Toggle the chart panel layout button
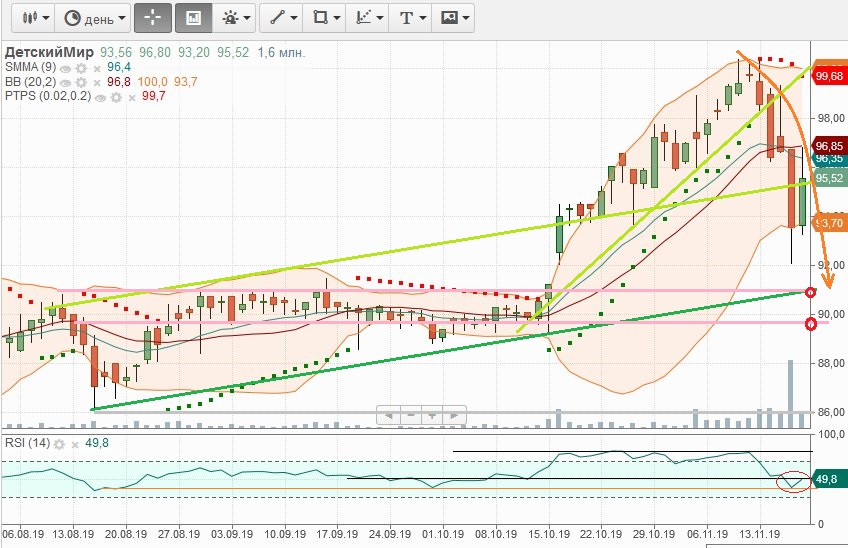This screenshot has height=548, width=848. pos(193,18)
